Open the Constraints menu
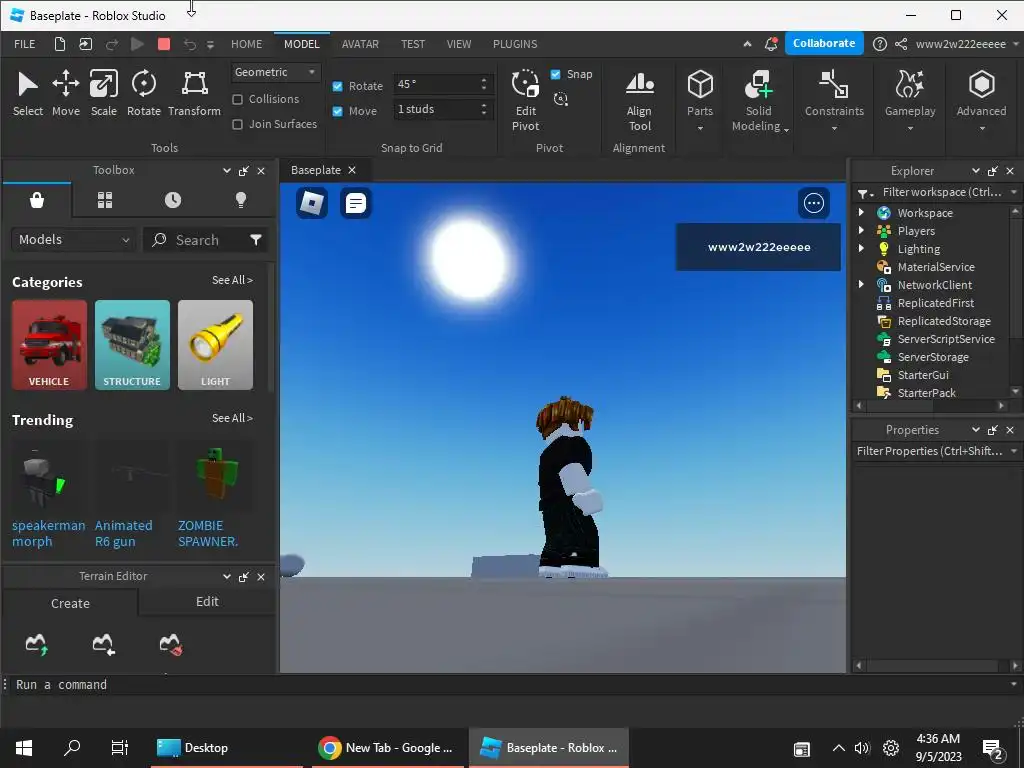 tap(834, 100)
